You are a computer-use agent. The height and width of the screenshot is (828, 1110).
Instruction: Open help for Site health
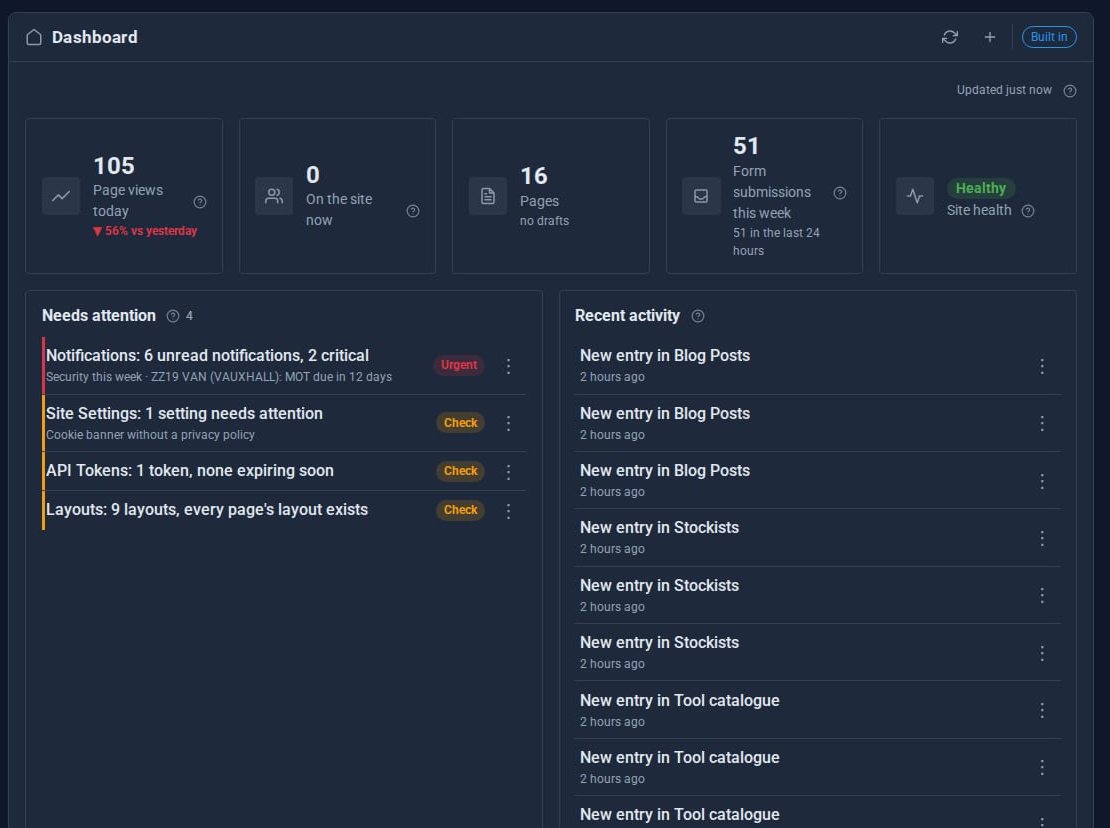pos(1028,211)
